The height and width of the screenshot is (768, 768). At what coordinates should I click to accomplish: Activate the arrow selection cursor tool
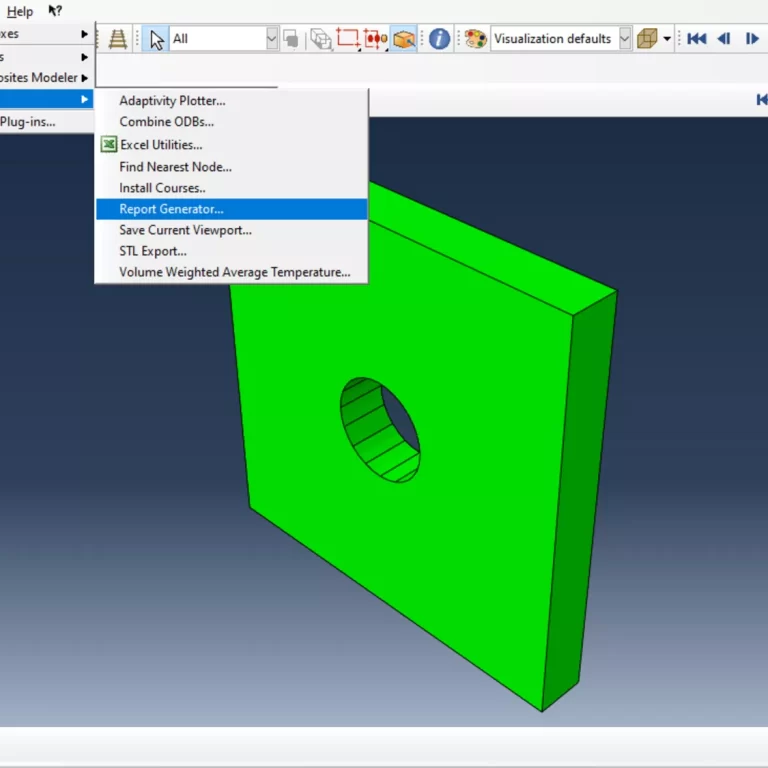point(156,39)
